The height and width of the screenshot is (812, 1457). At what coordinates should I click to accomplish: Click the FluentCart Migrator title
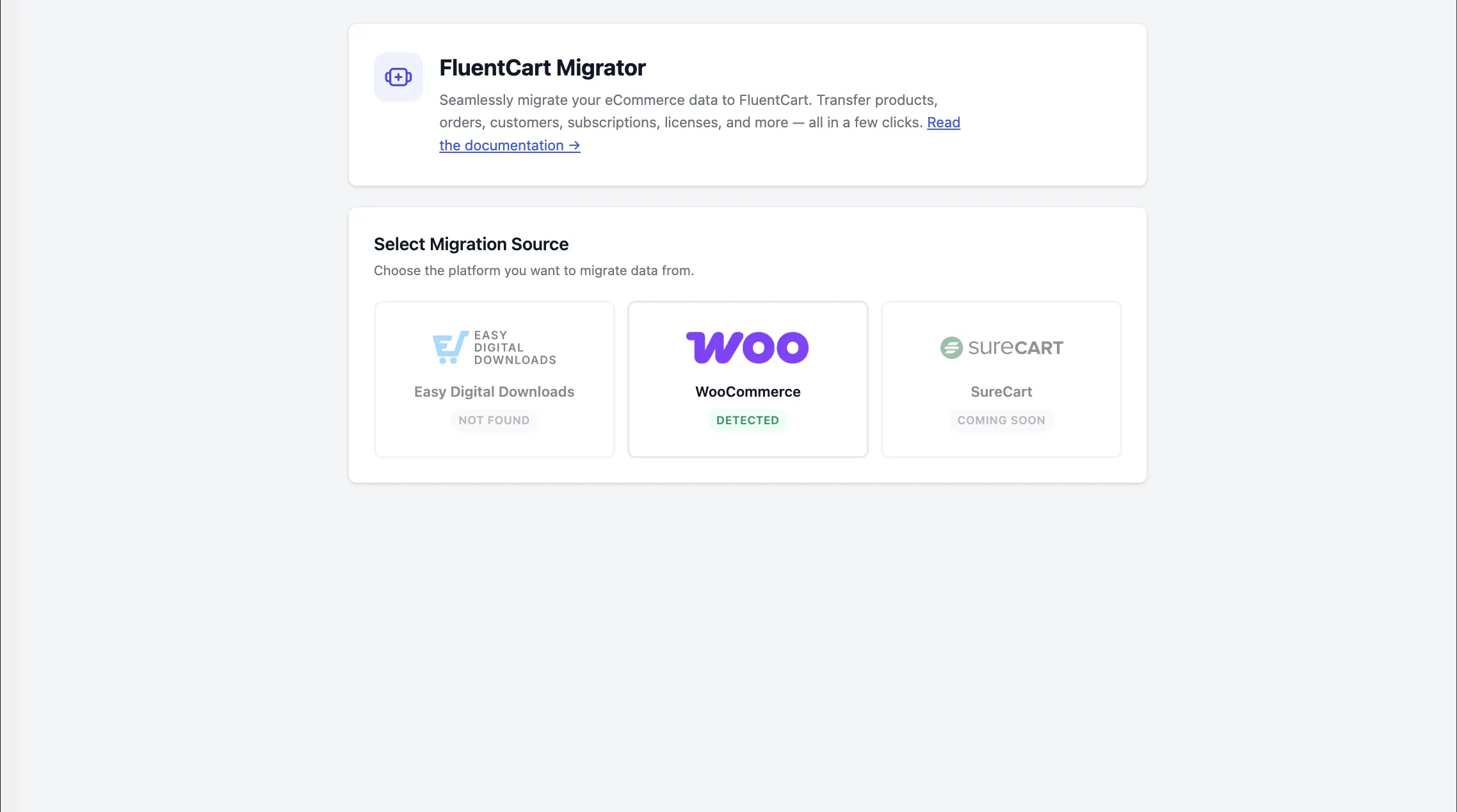pyautogui.click(x=542, y=68)
